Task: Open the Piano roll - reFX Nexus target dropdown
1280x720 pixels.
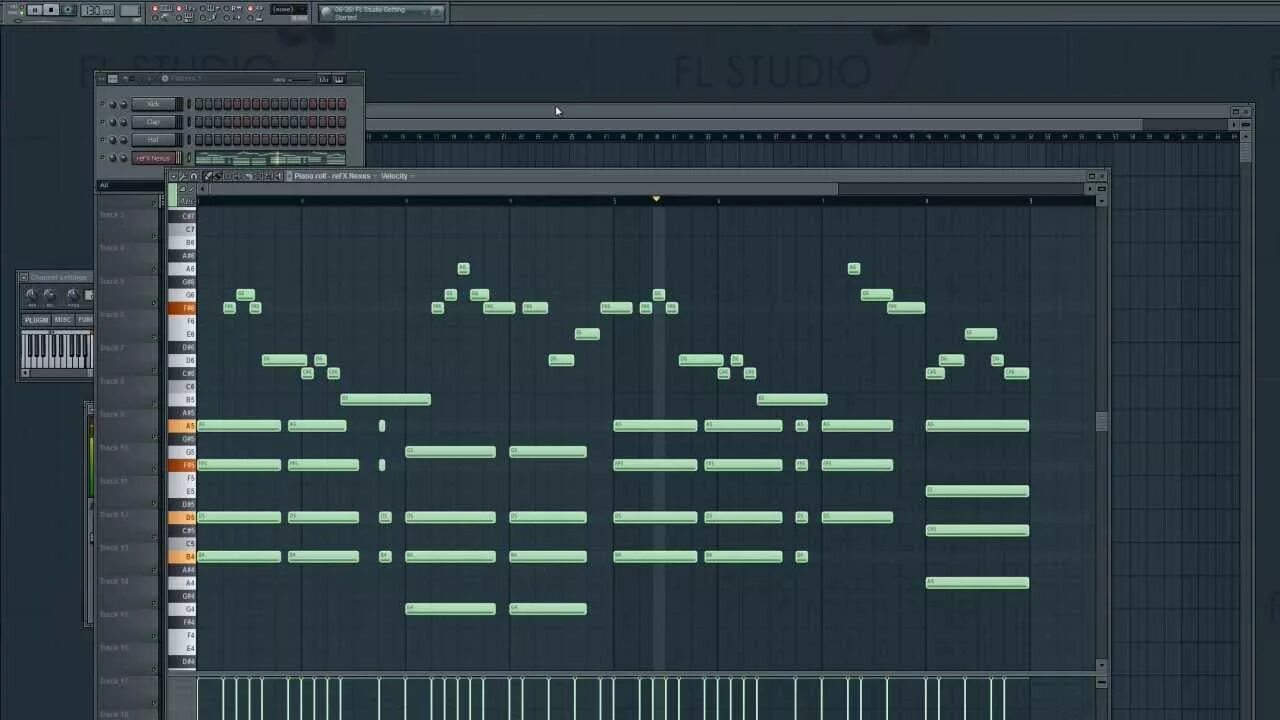Action: coord(334,176)
